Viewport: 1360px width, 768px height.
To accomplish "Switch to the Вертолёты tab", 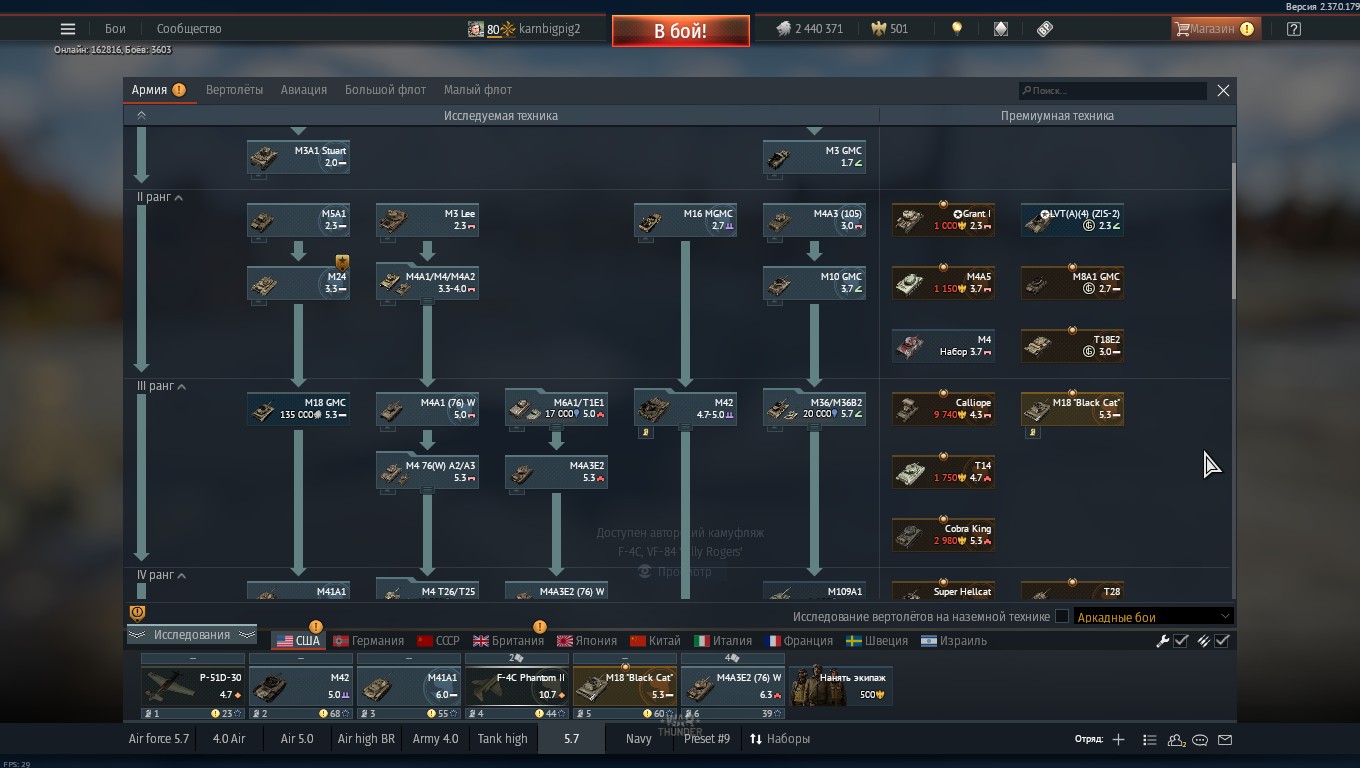I will pyautogui.click(x=234, y=90).
